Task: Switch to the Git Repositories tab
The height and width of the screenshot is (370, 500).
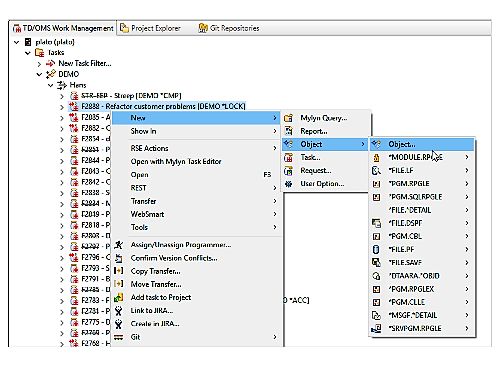Action: click(229, 28)
